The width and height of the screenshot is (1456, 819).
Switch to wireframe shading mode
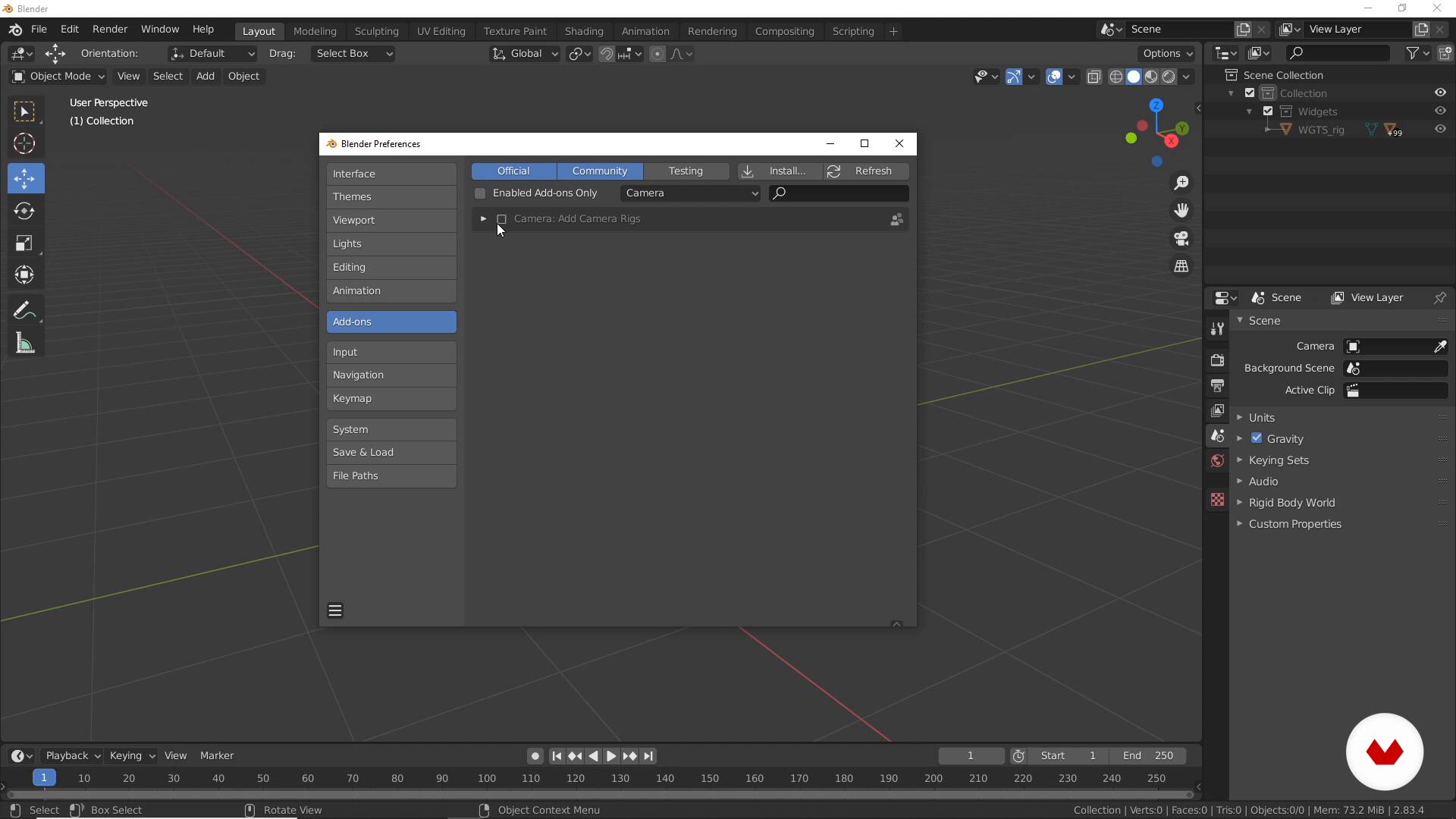(x=1116, y=77)
